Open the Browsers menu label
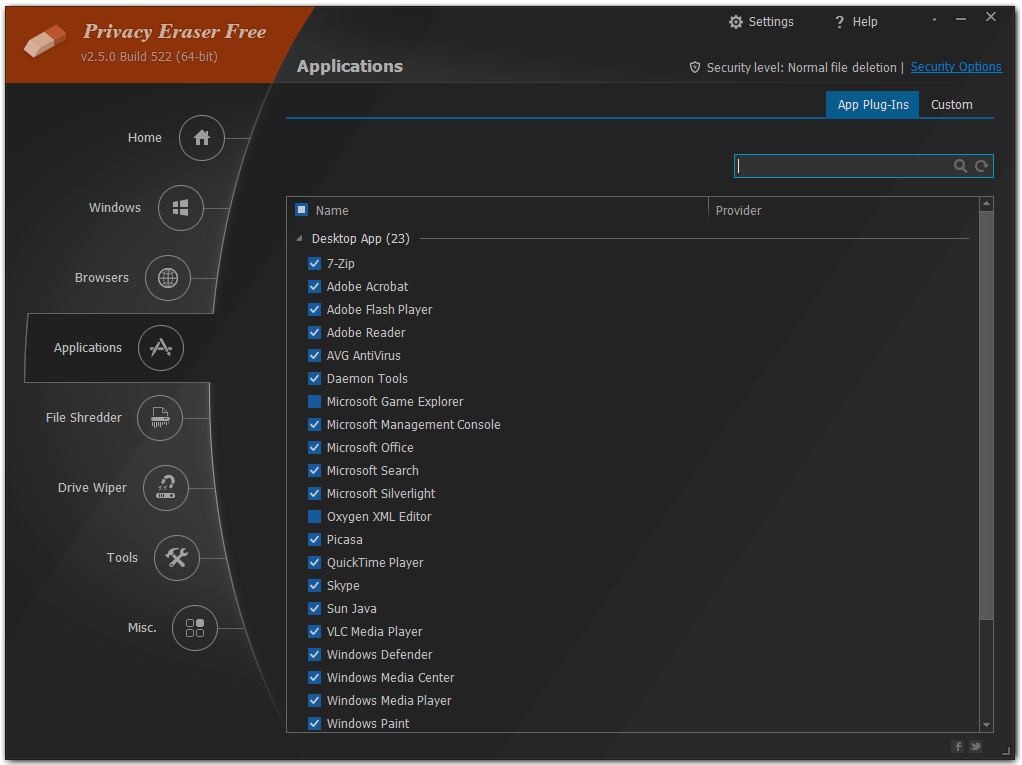Screen dimensions: 1022x765 click(102, 278)
